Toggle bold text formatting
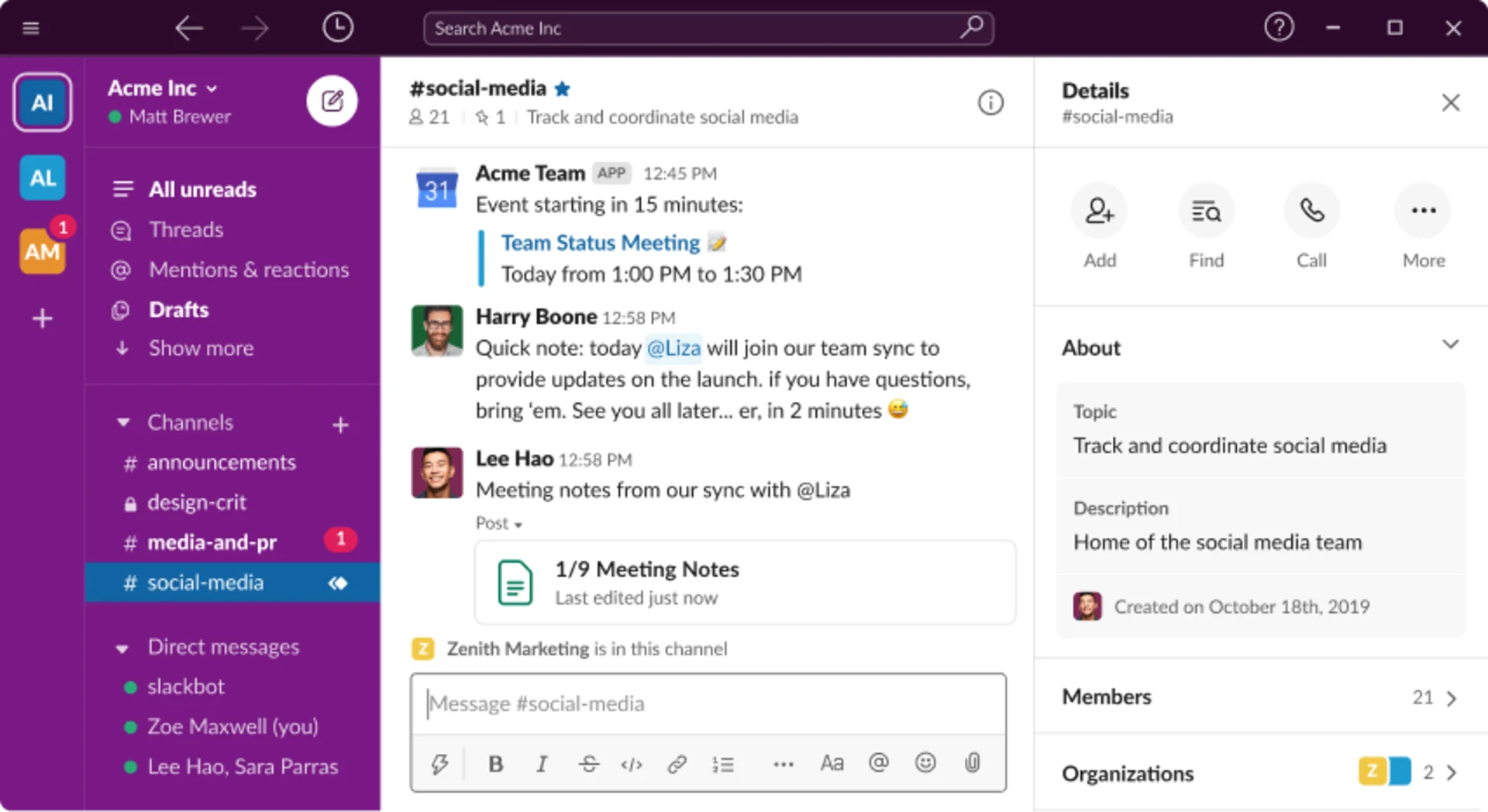This screenshot has height=812, width=1488. [x=495, y=764]
